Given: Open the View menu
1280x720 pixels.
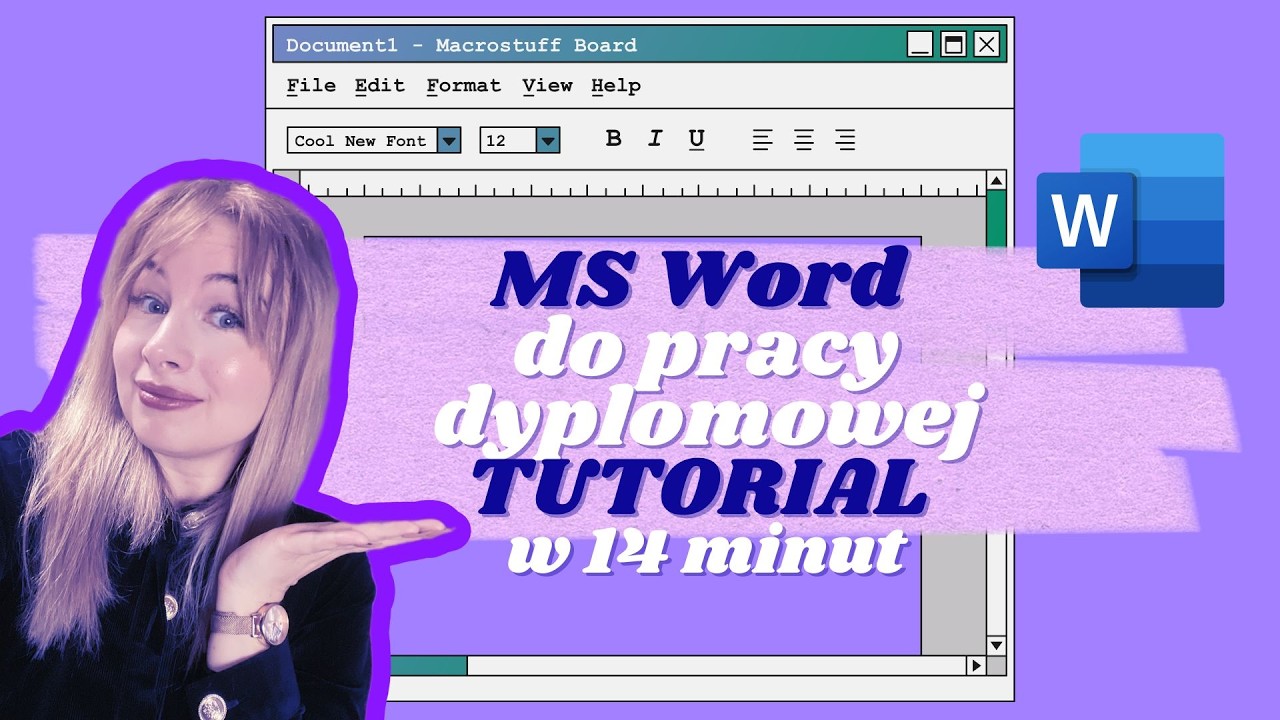Looking at the screenshot, I should 547,86.
